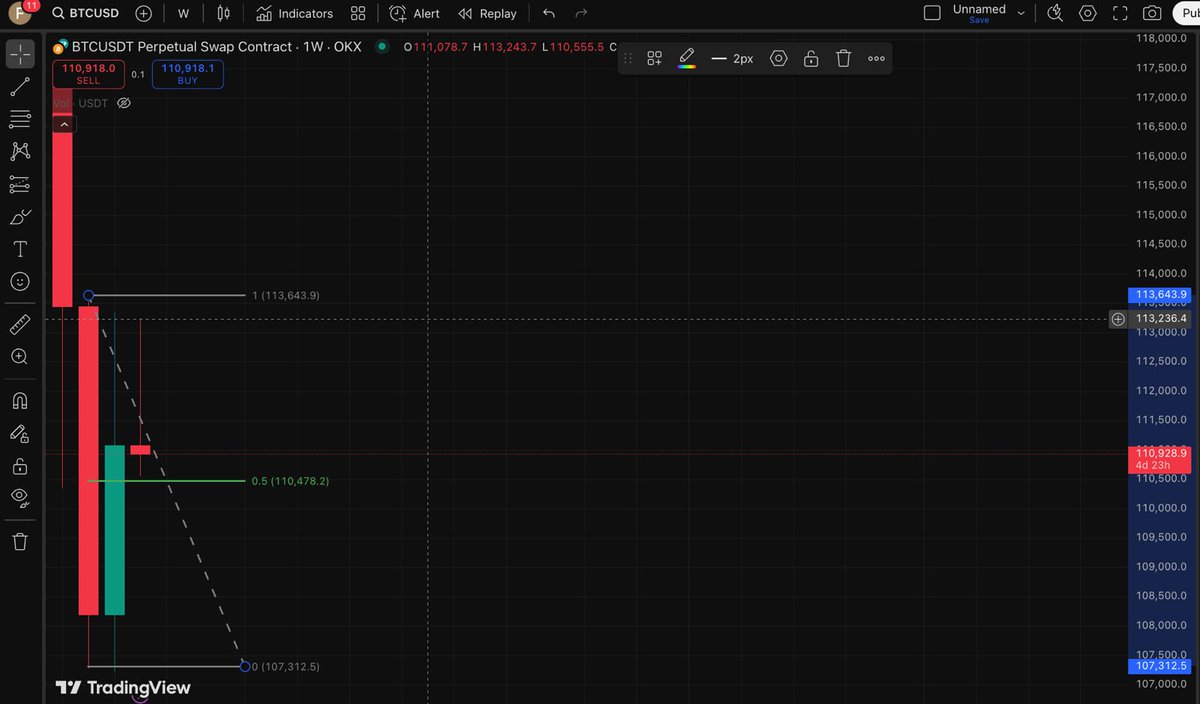Image resolution: width=1200 pixels, height=704 pixels.
Task: Take a chart snapshot with the camera icon
Action: (x=1151, y=13)
